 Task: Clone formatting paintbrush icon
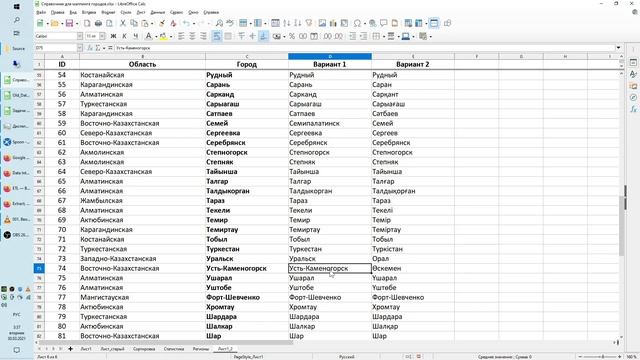(x=162, y=23)
